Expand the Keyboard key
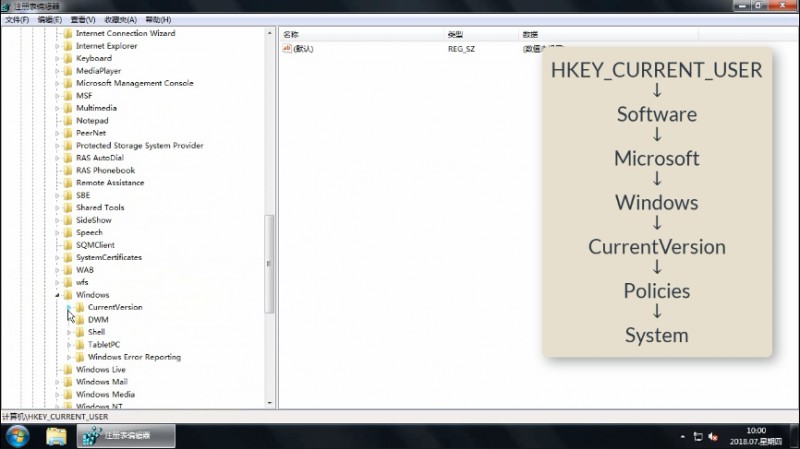Image resolution: width=800 pixels, height=449 pixels. pos(57,58)
